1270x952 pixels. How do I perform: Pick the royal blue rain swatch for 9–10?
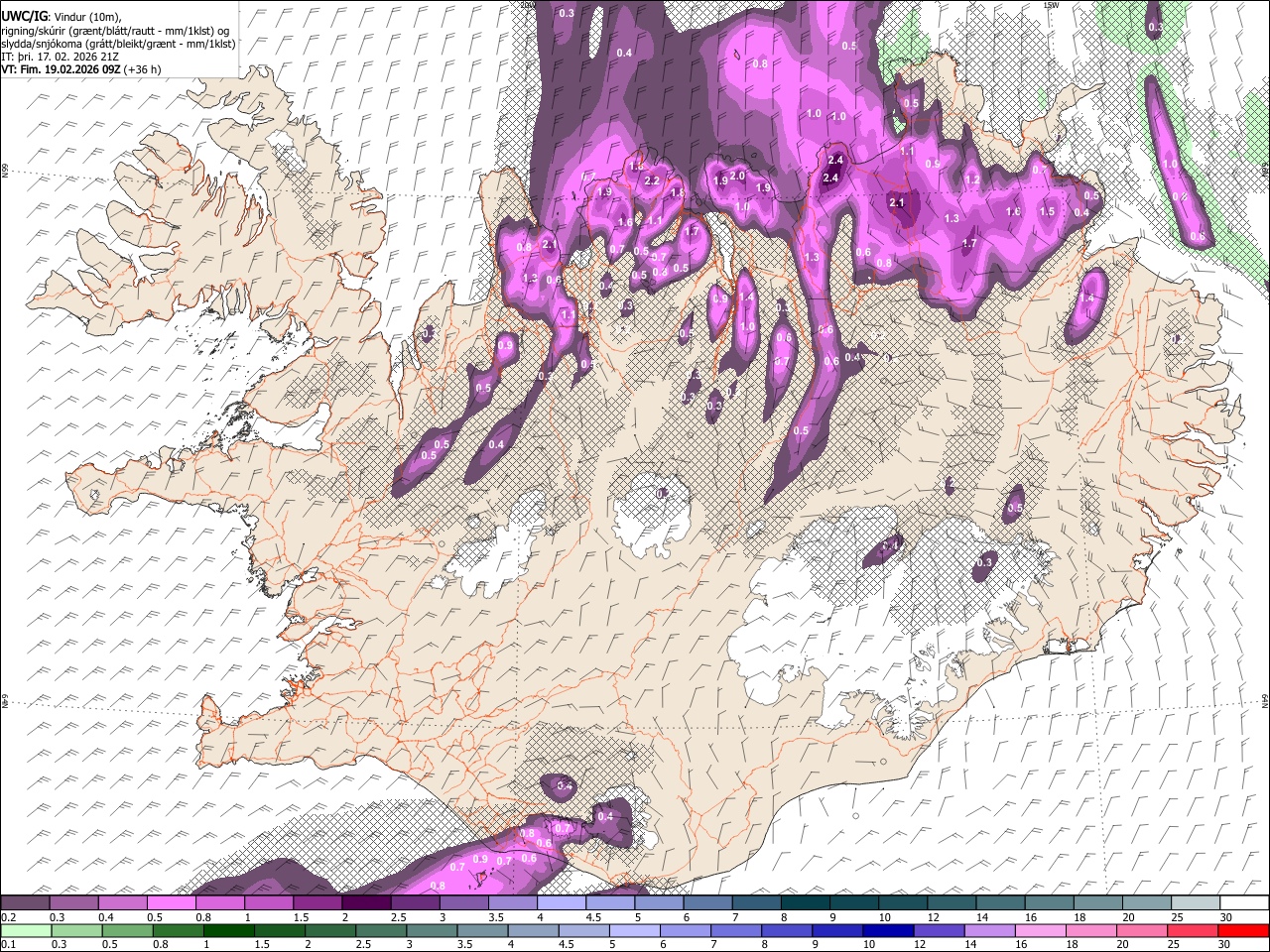[836, 930]
